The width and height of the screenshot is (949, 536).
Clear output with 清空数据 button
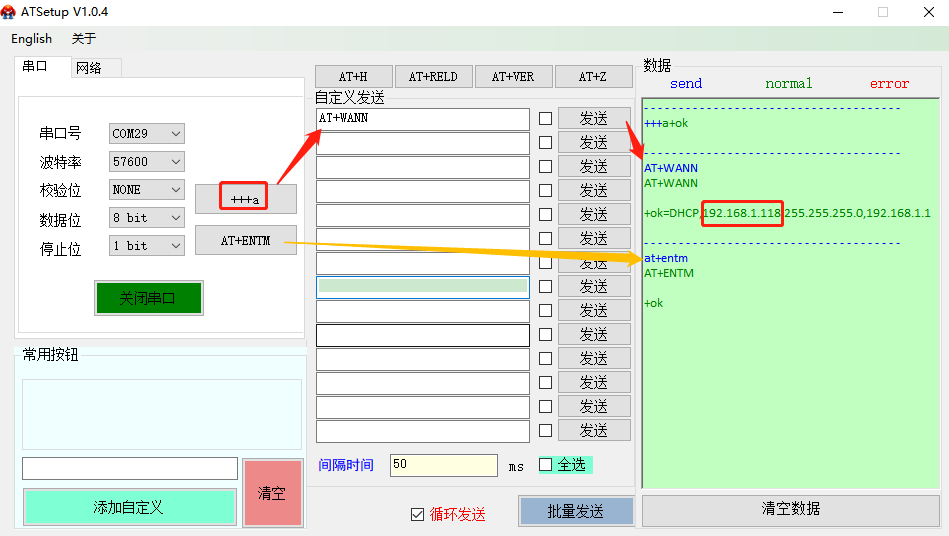click(790, 509)
